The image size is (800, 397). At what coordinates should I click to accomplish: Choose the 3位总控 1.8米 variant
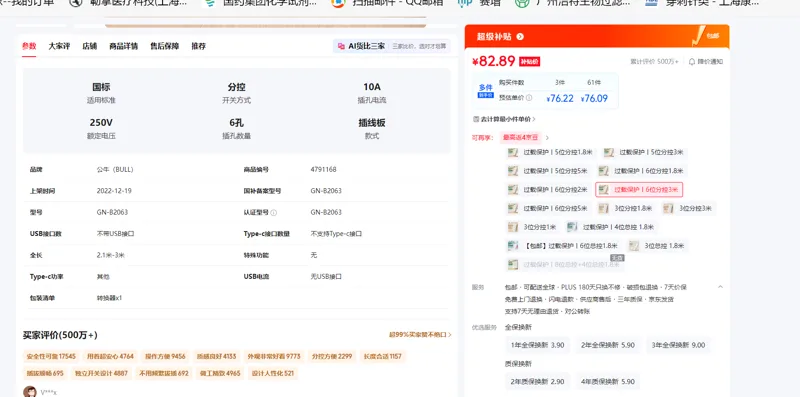[x=658, y=246]
